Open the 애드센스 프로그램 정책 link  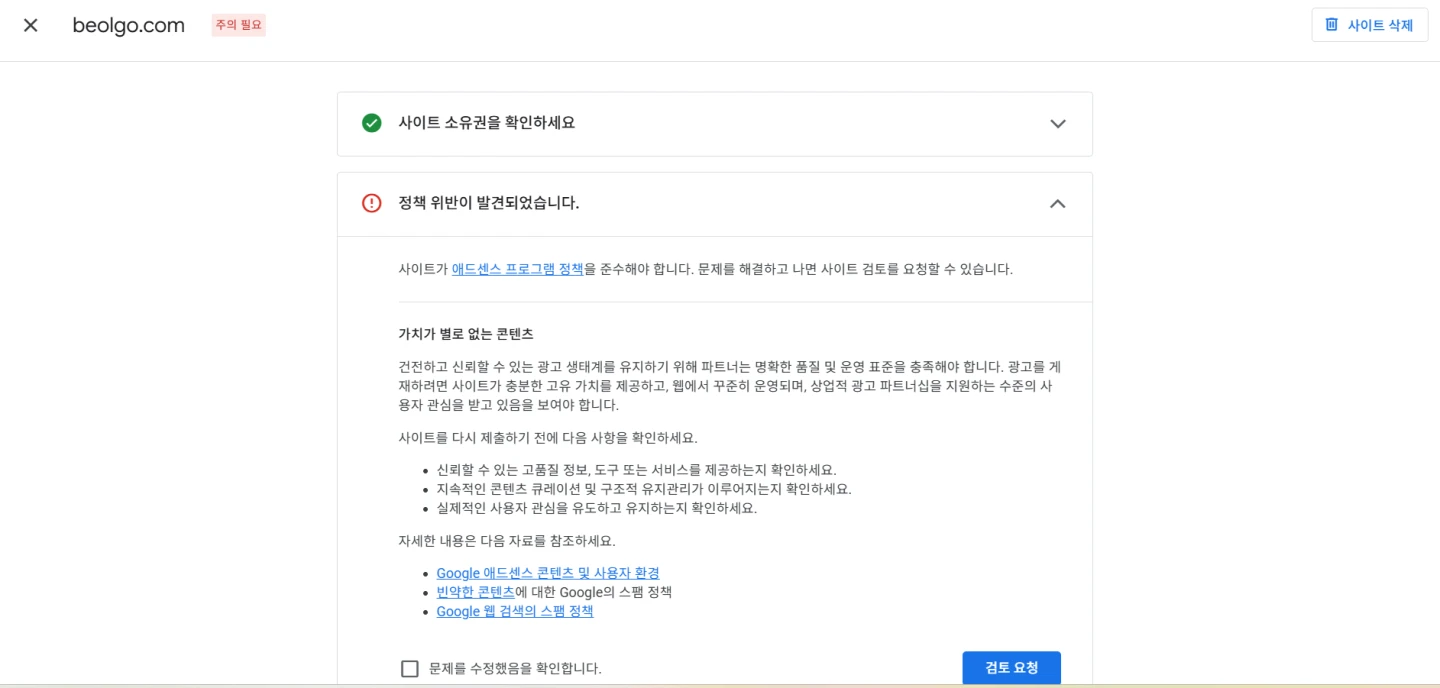point(518,269)
